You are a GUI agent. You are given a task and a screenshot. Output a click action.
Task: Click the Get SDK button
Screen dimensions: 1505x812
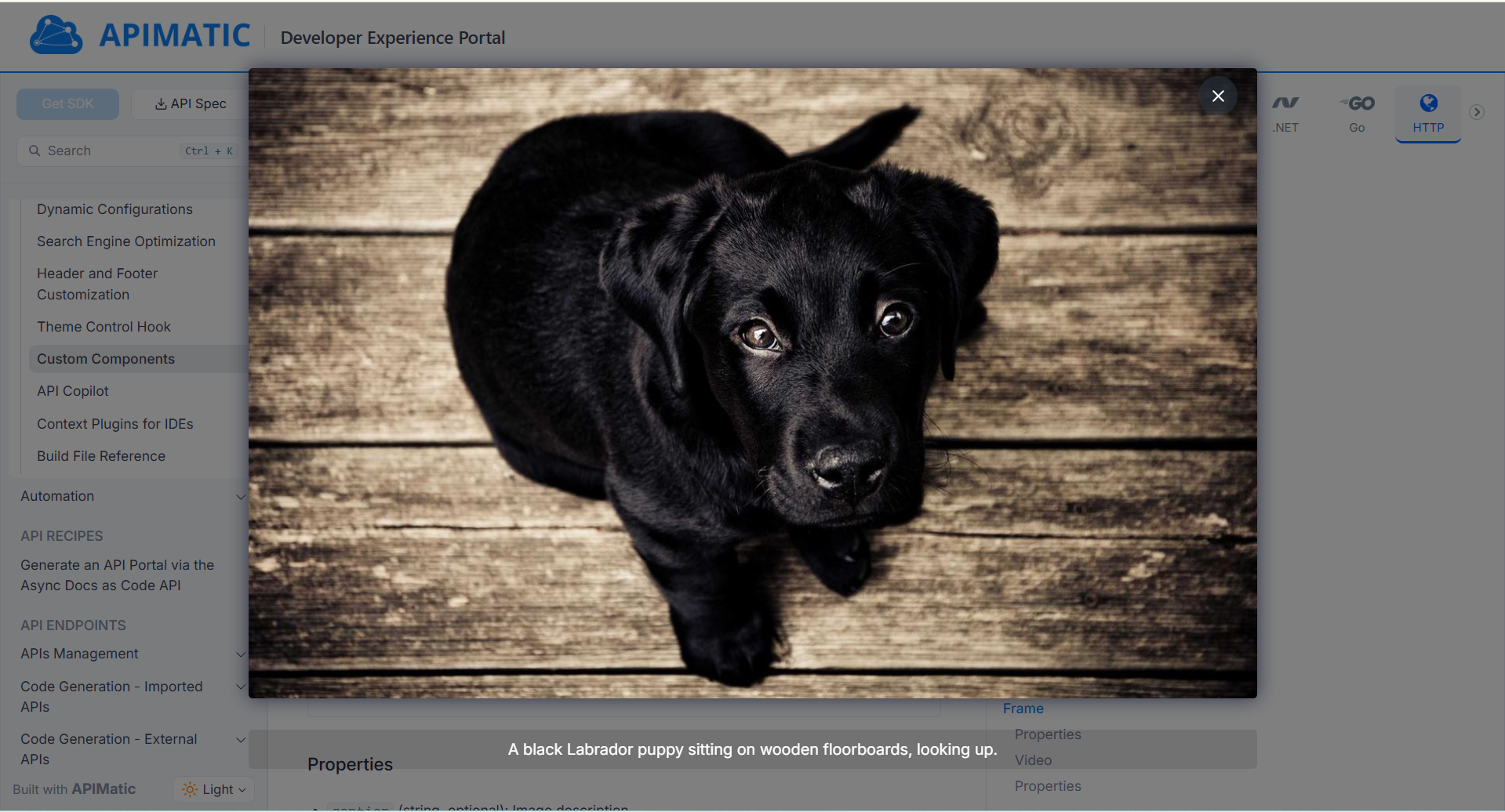point(67,103)
